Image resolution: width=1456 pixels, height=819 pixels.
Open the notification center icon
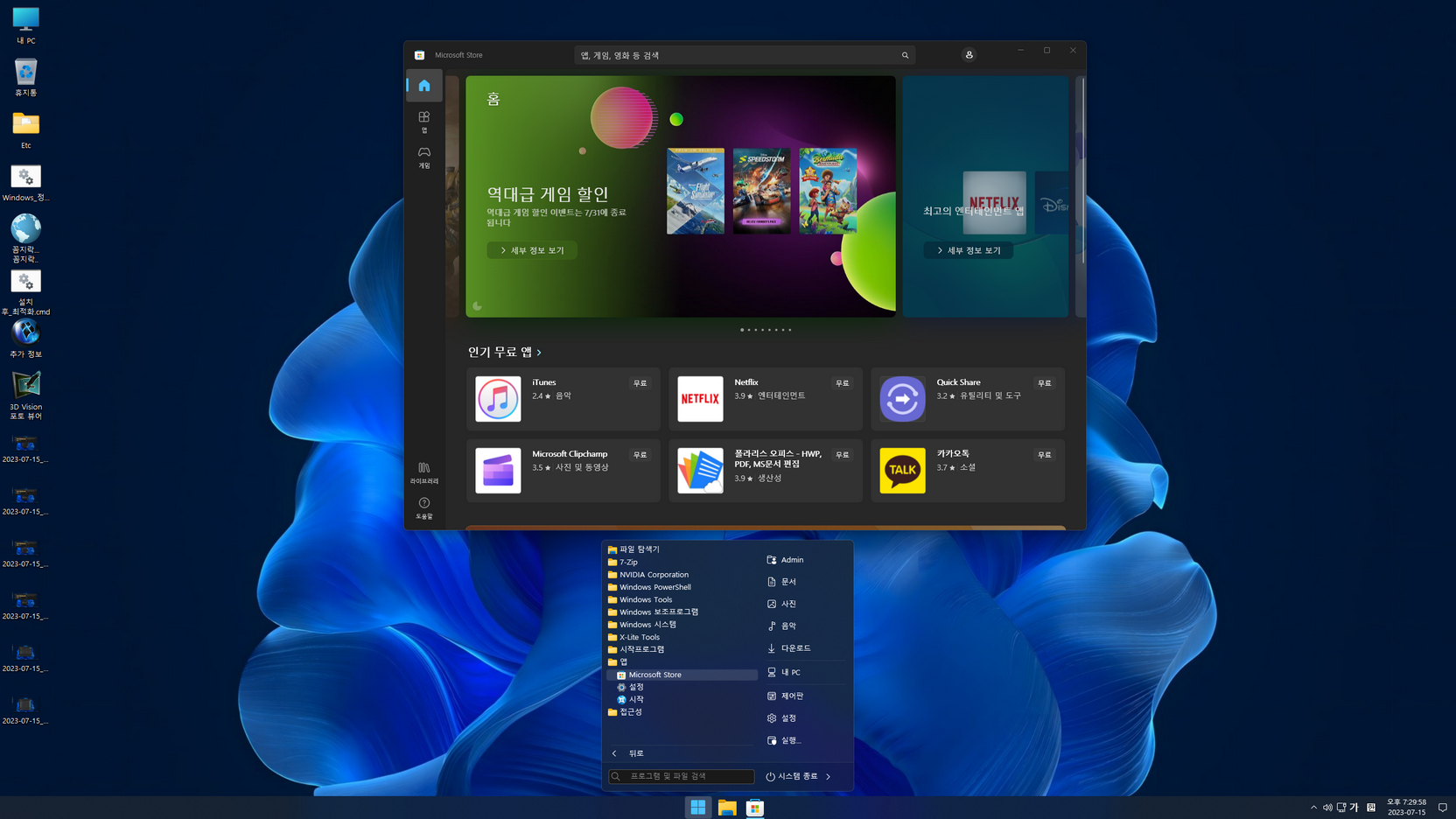click(1443, 808)
